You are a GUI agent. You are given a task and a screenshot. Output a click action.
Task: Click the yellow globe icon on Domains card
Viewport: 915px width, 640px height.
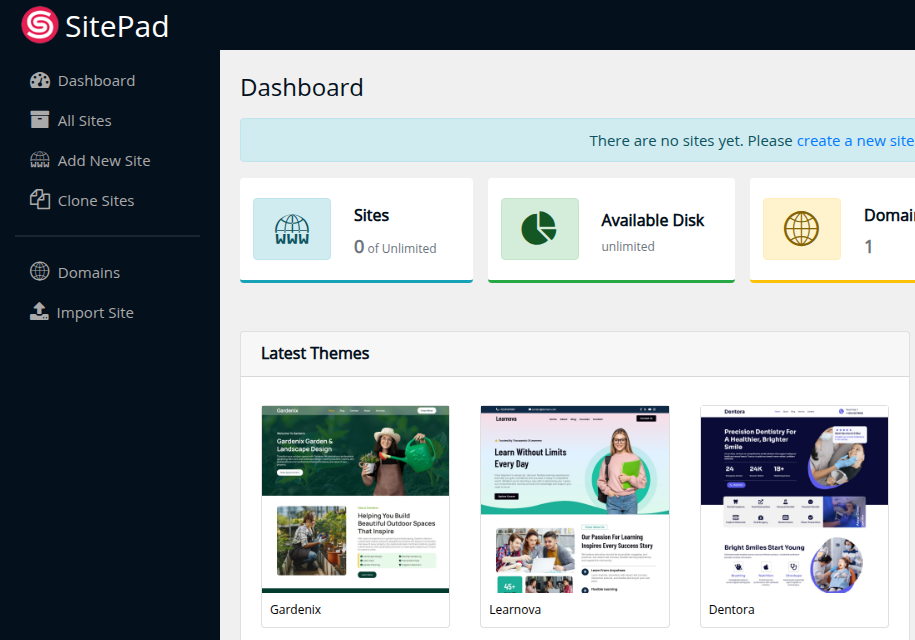(801, 228)
